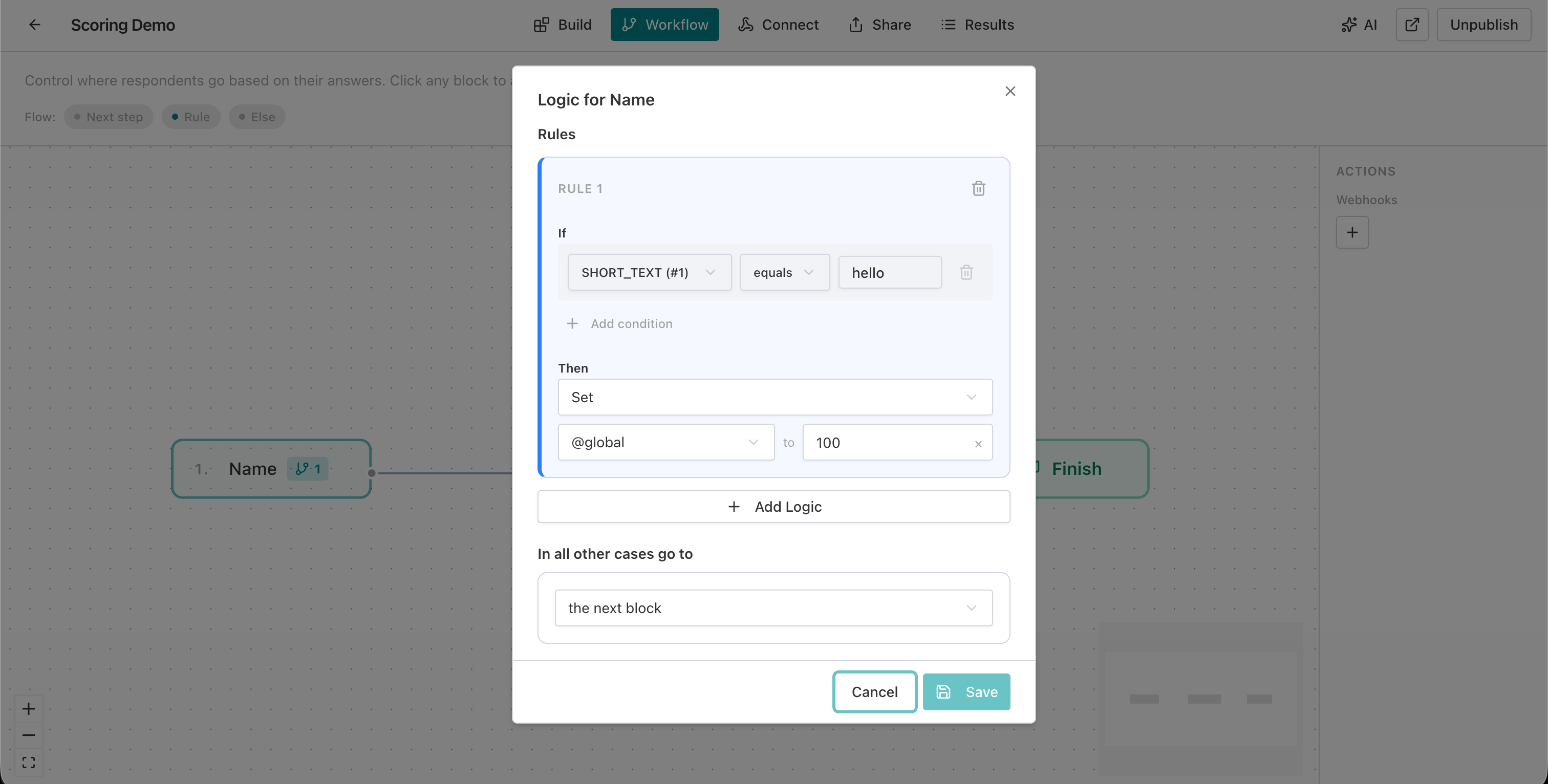Open the next block destination dropdown
Viewport: 1548px width, 784px height.
tap(774, 607)
